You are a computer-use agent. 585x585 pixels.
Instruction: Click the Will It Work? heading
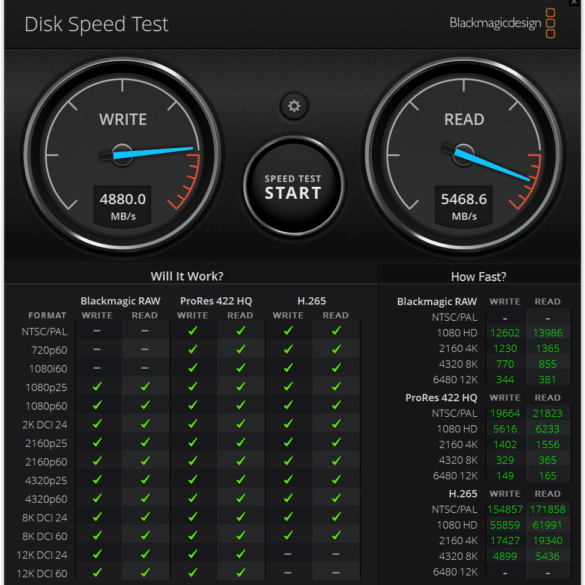click(x=187, y=276)
